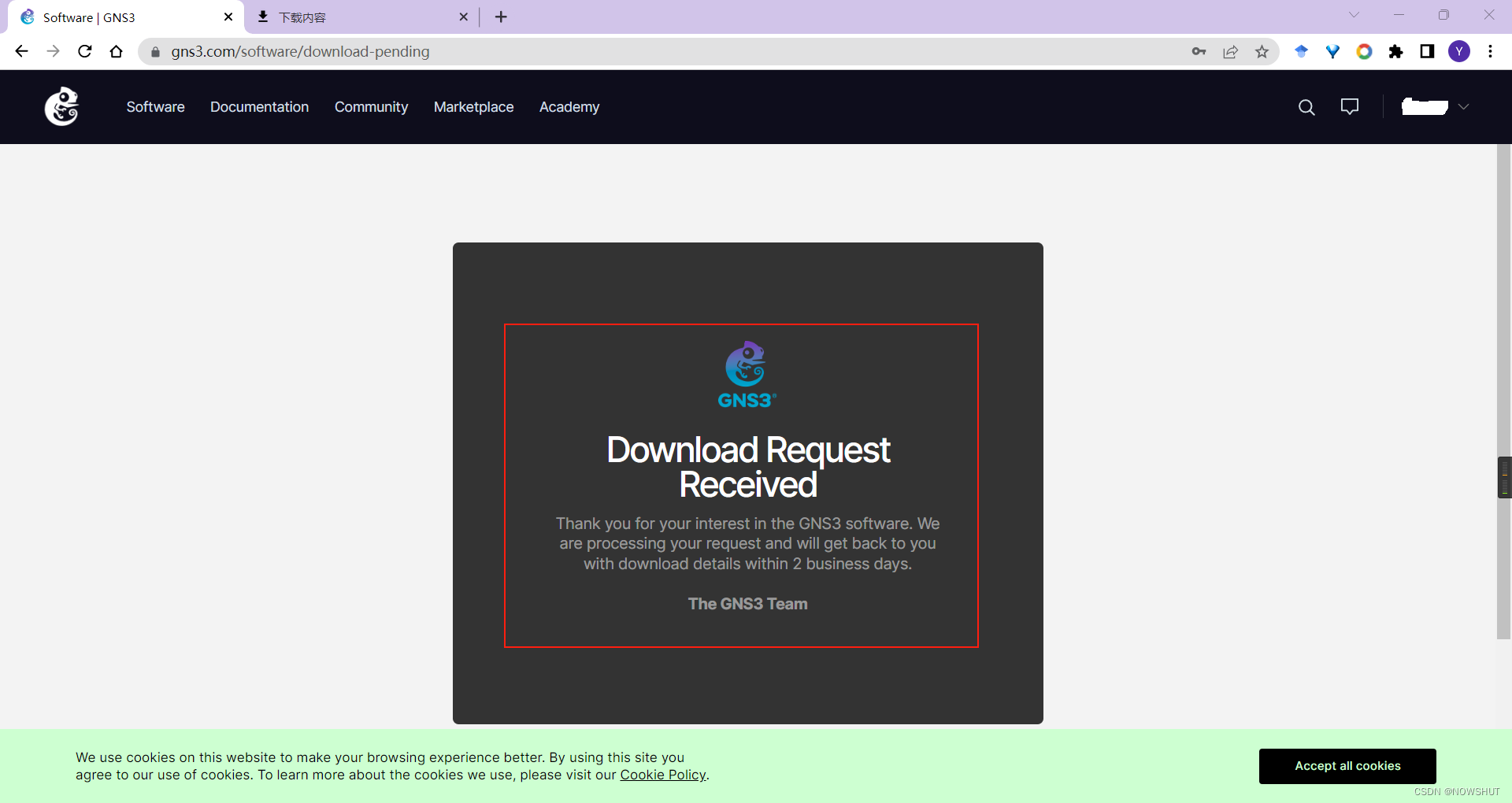View site security lock information
The image size is (1512, 803).
point(155,52)
